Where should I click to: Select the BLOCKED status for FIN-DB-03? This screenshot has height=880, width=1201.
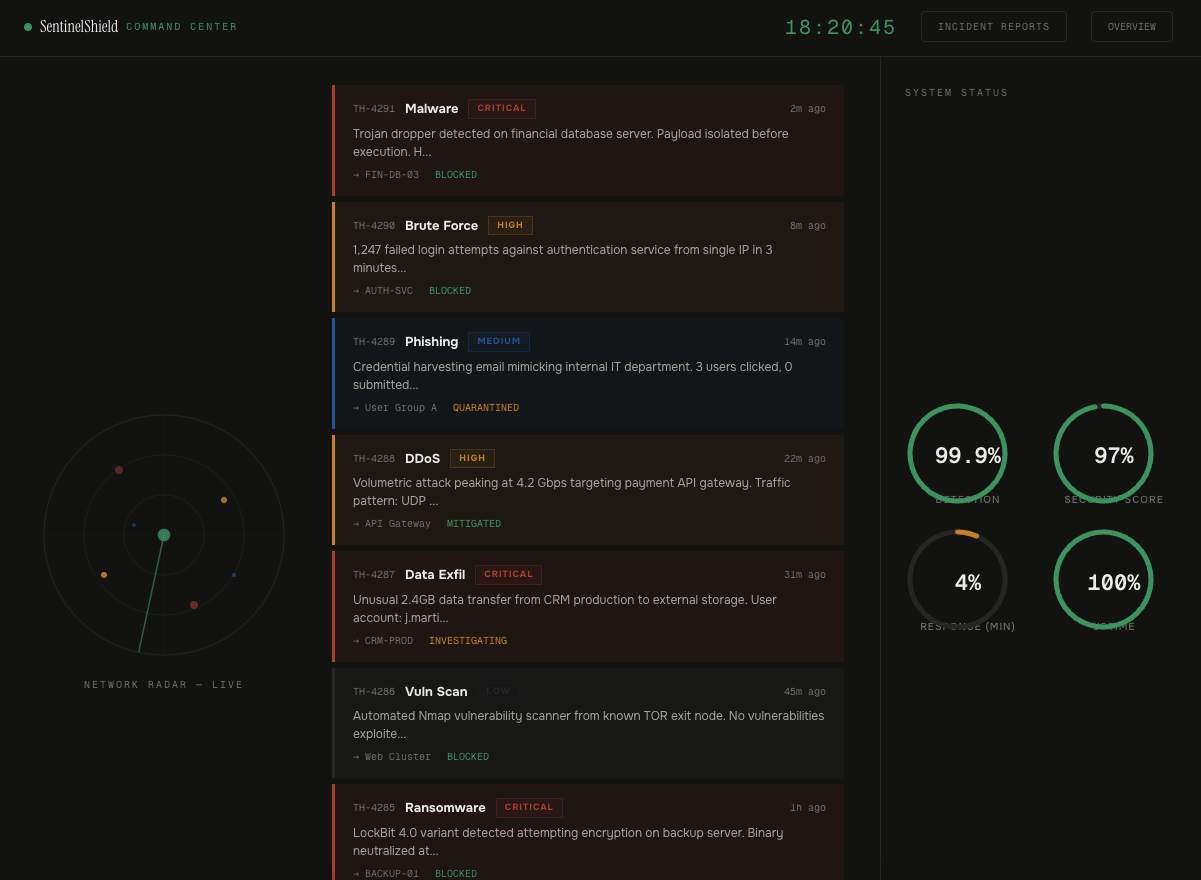tap(456, 175)
